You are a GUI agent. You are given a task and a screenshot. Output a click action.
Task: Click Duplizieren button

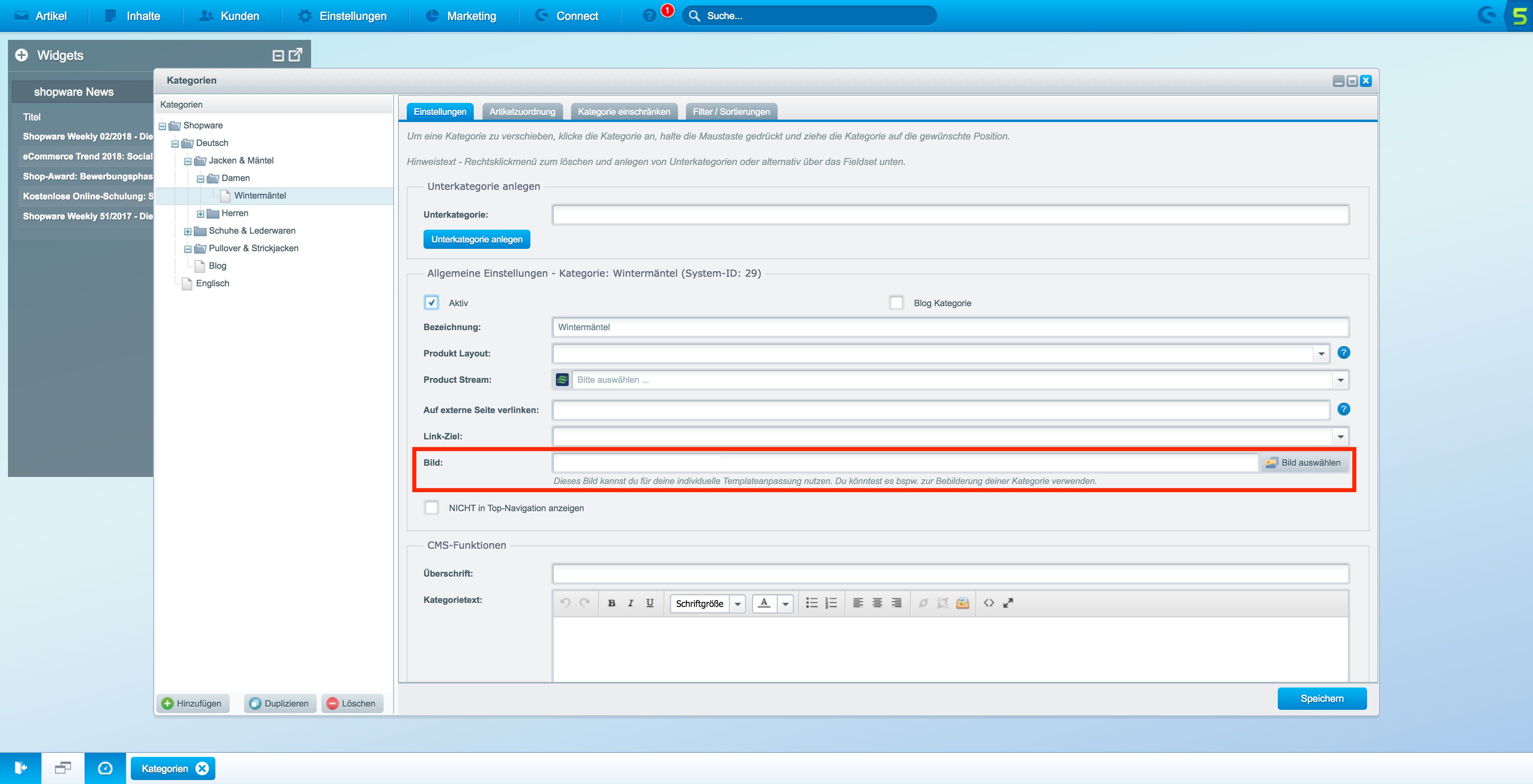280,703
